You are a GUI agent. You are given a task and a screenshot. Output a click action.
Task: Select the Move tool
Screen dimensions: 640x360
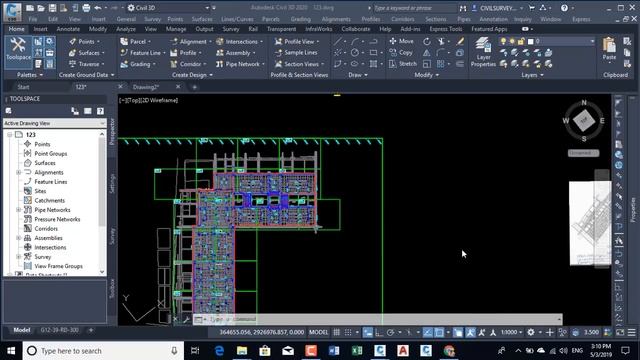pos(401,41)
